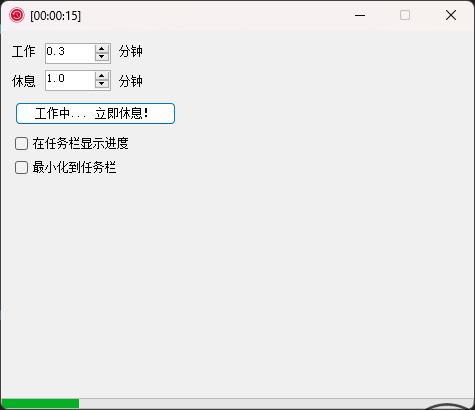Click the red timer app icon

click(x=17, y=15)
